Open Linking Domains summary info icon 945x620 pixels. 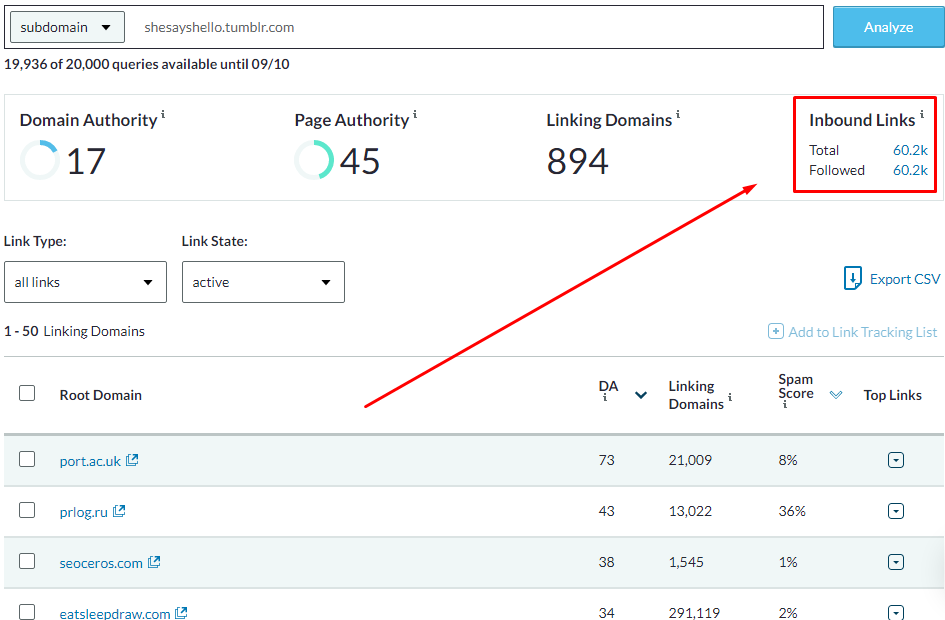click(x=678, y=113)
